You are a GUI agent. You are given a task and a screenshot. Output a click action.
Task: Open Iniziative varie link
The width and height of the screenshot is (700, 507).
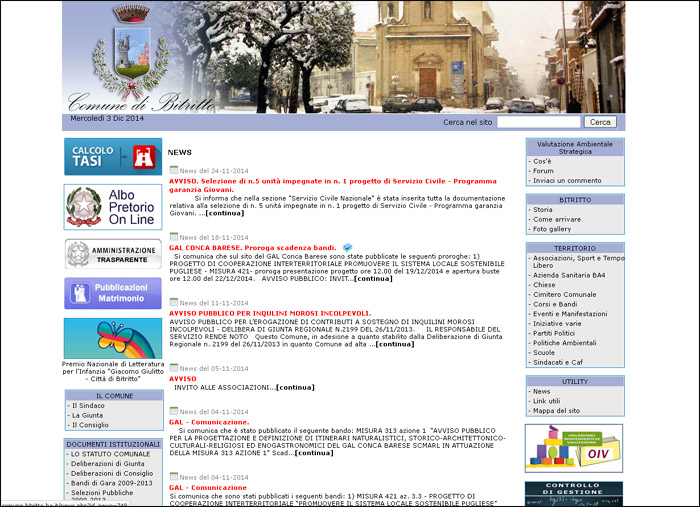click(x=557, y=324)
